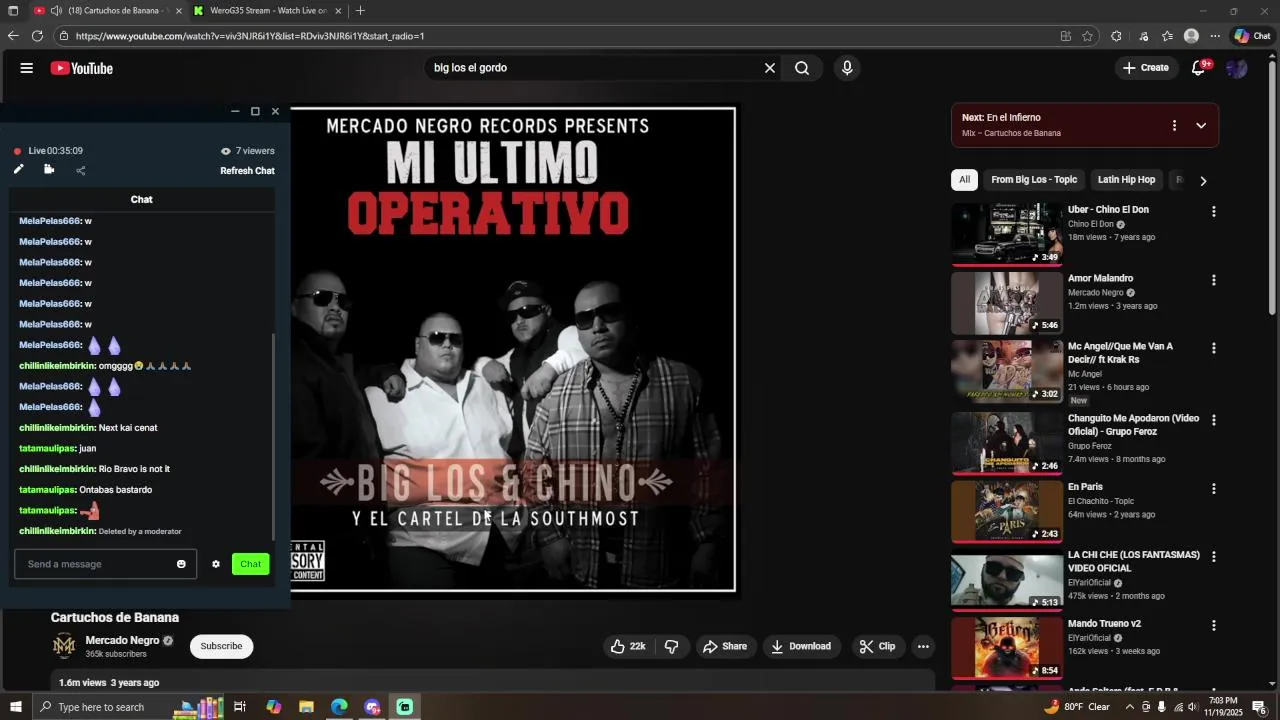Click the page vertical scrollbar

tap(1272, 190)
